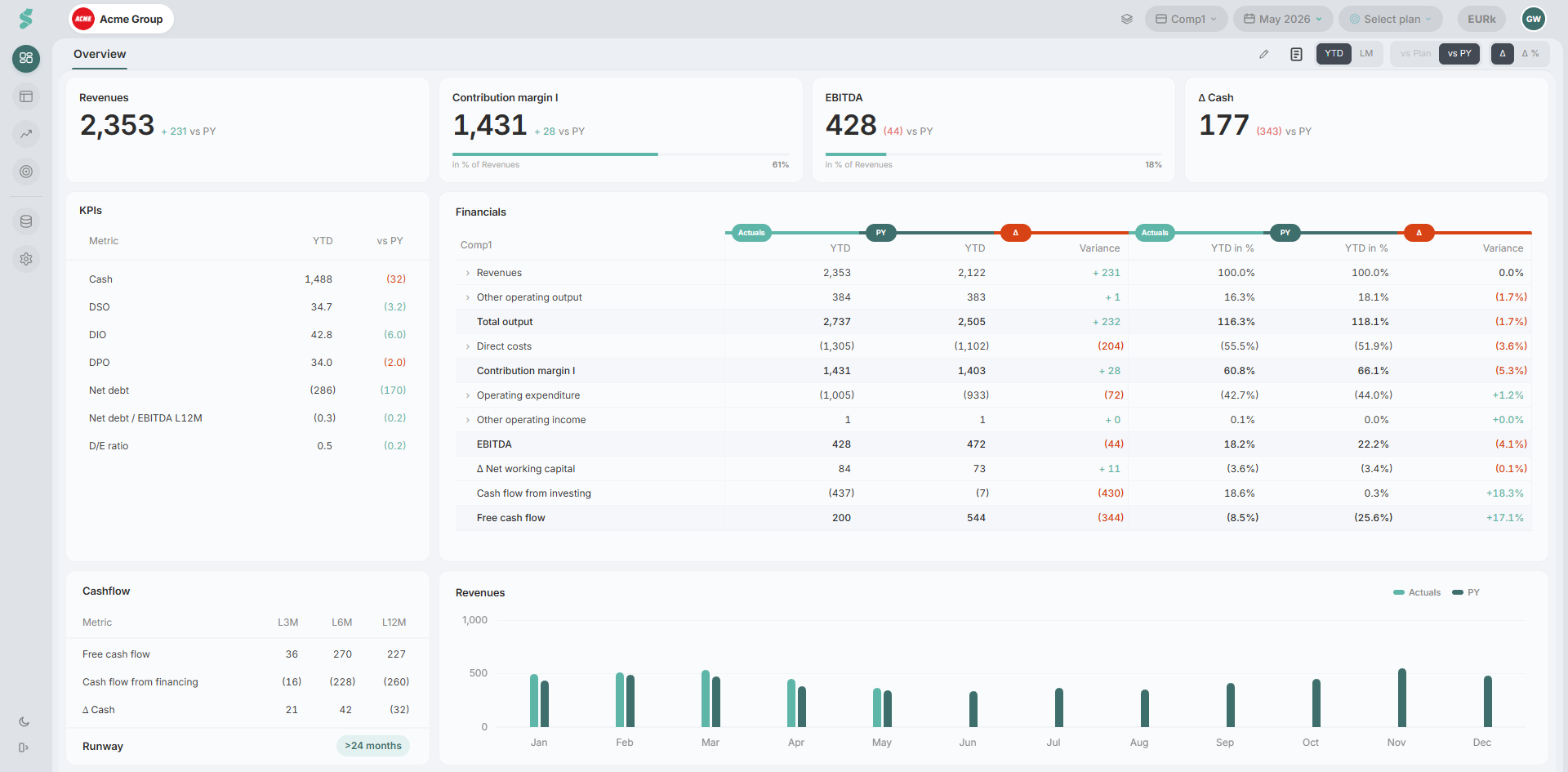Open the GW user avatar menu
The image size is (1568, 772).
[x=1534, y=19]
